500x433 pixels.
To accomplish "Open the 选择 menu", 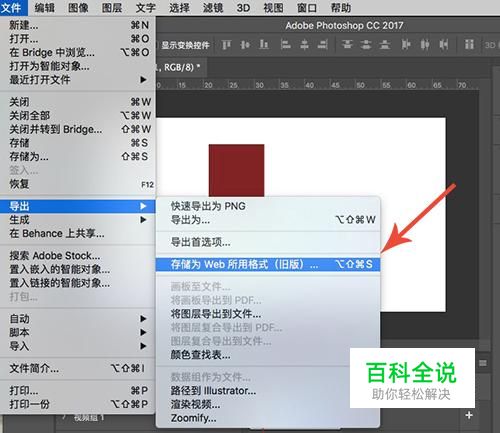I will click(x=179, y=7).
